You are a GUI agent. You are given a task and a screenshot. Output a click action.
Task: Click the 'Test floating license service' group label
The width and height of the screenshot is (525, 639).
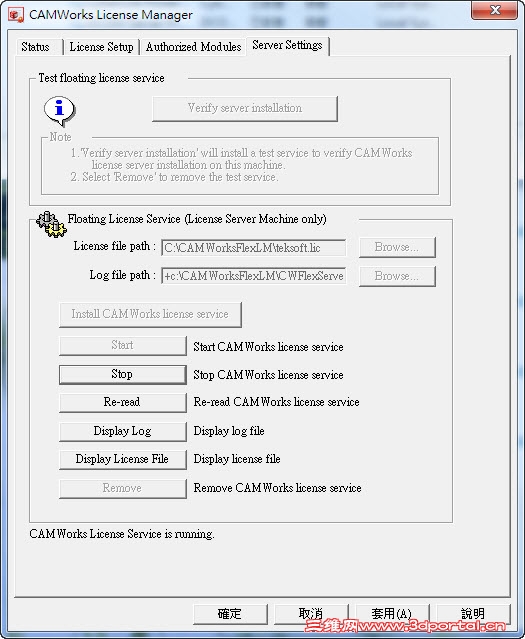pyautogui.click(x=101, y=78)
